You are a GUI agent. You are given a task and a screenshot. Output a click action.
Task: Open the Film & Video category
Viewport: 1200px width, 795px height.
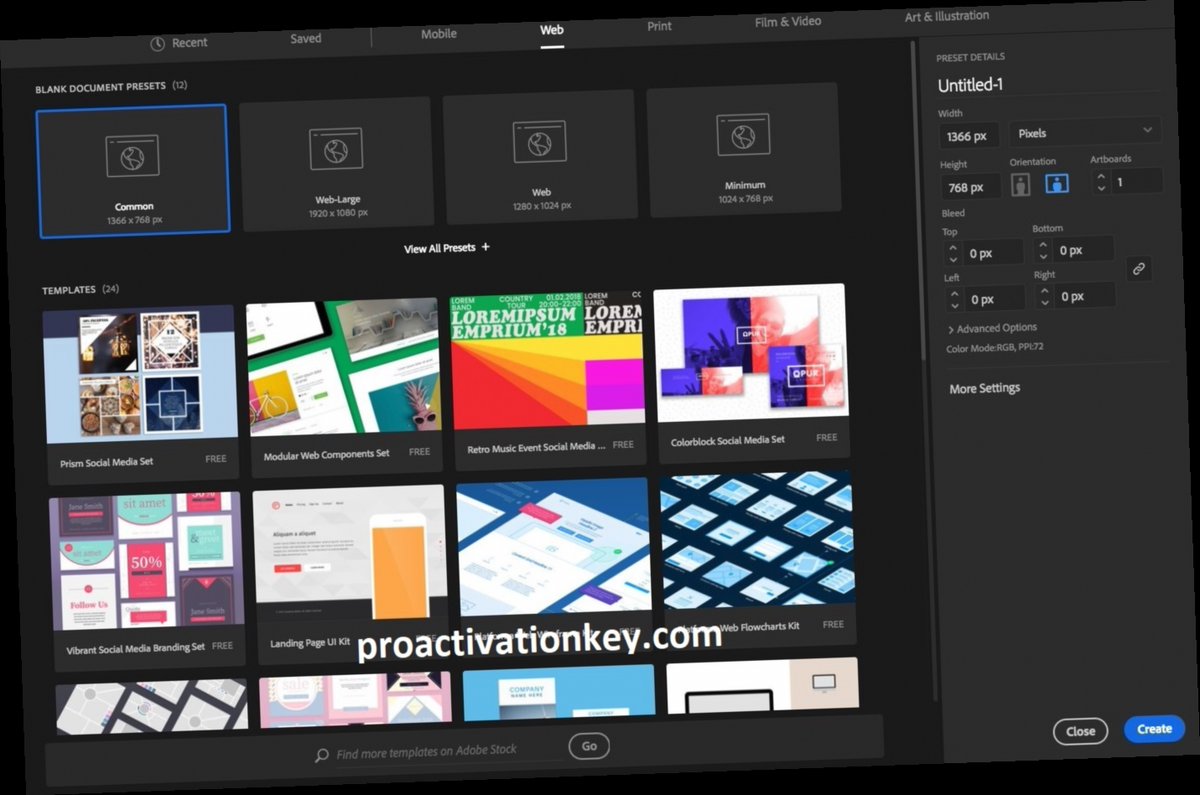[786, 21]
